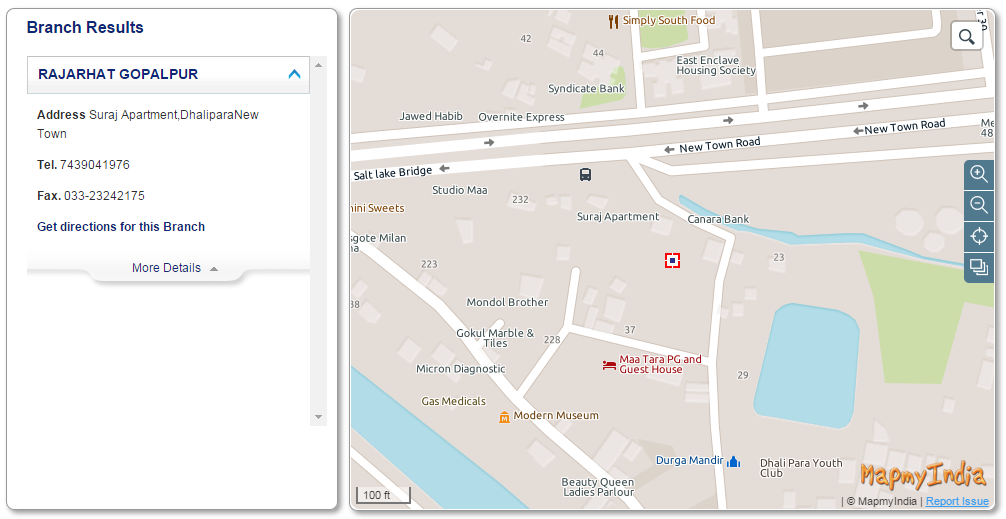Click the Maa Tara PG and Guest House label

660,364
